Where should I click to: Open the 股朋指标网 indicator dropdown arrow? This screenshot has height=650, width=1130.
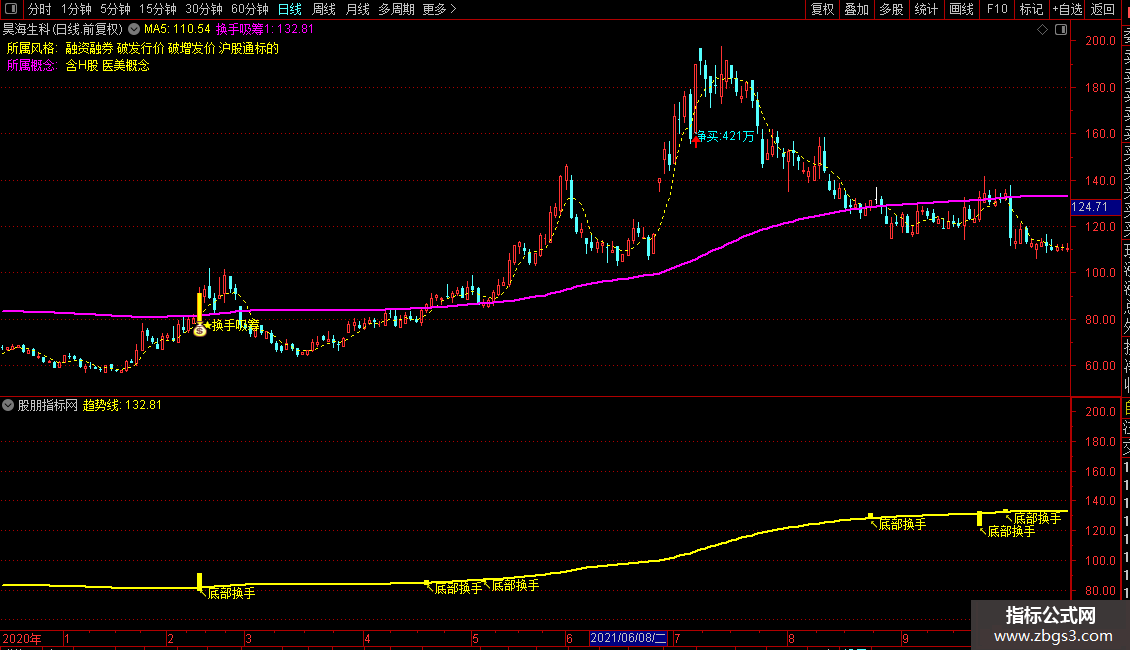click(x=8, y=405)
